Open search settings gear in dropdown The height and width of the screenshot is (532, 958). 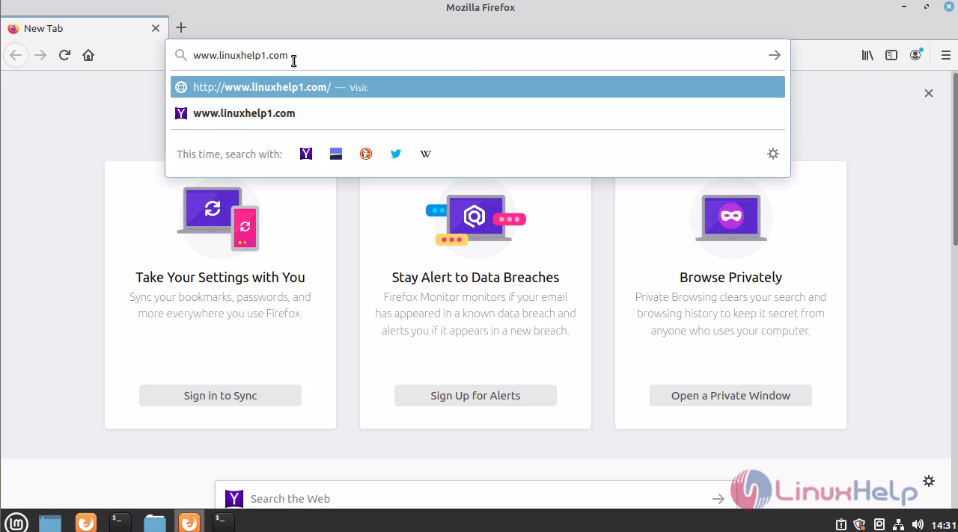[773, 154]
